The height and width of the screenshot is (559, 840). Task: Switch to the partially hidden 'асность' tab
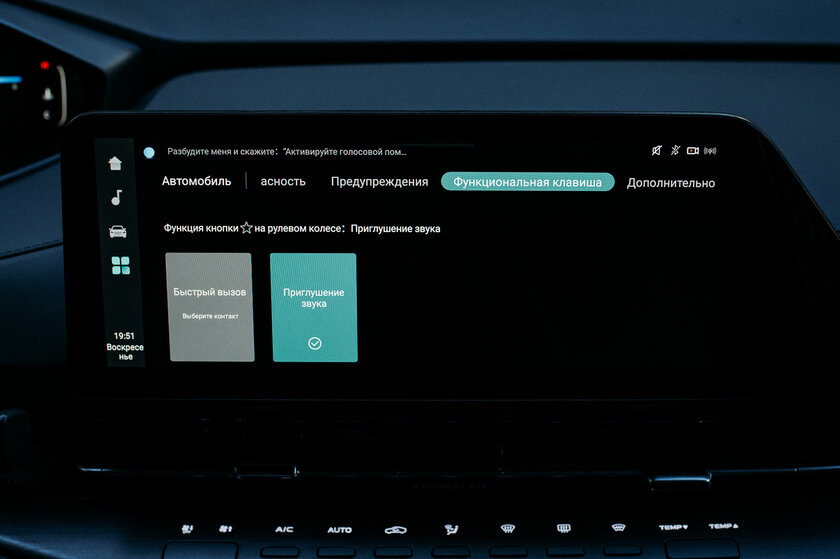[283, 182]
